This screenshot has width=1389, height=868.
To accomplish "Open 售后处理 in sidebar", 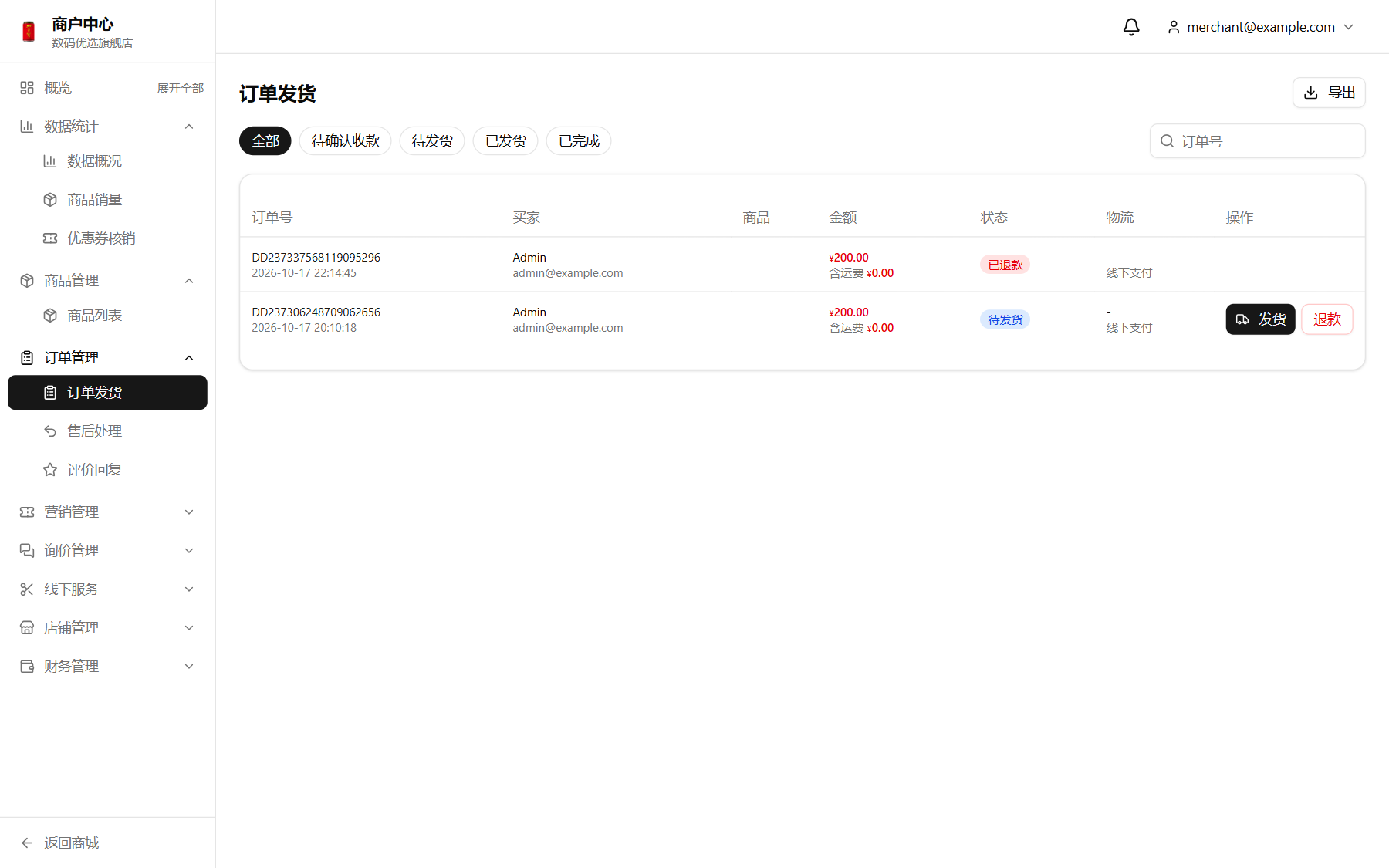I will pos(107,431).
